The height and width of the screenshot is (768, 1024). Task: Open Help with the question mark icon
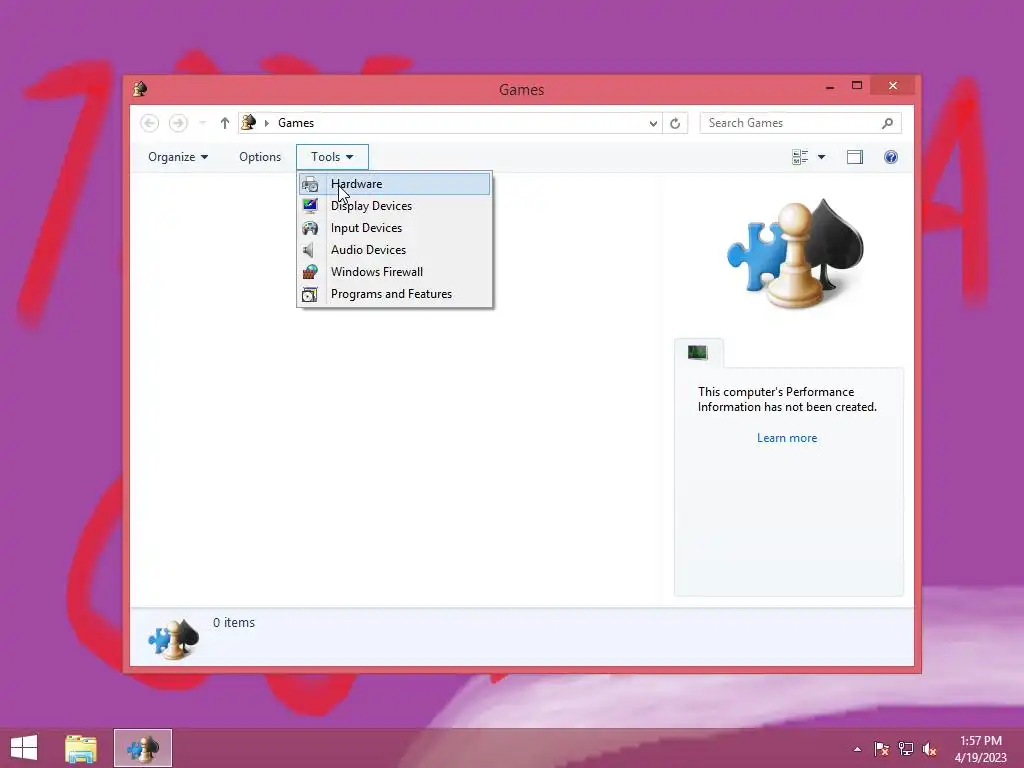pos(891,157)
